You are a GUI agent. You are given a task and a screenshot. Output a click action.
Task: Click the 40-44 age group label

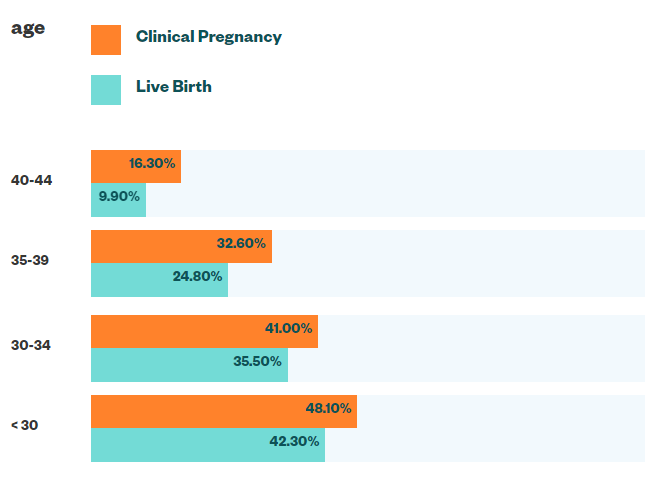tap(31, 181)
